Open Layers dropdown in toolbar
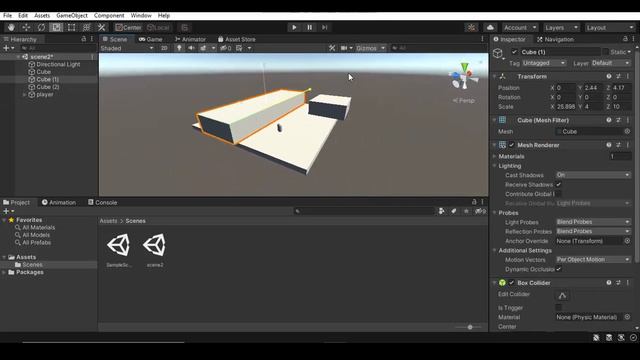The height and width of the screenshot is (360, 640). pyautogui.click(x=561, y=27)
